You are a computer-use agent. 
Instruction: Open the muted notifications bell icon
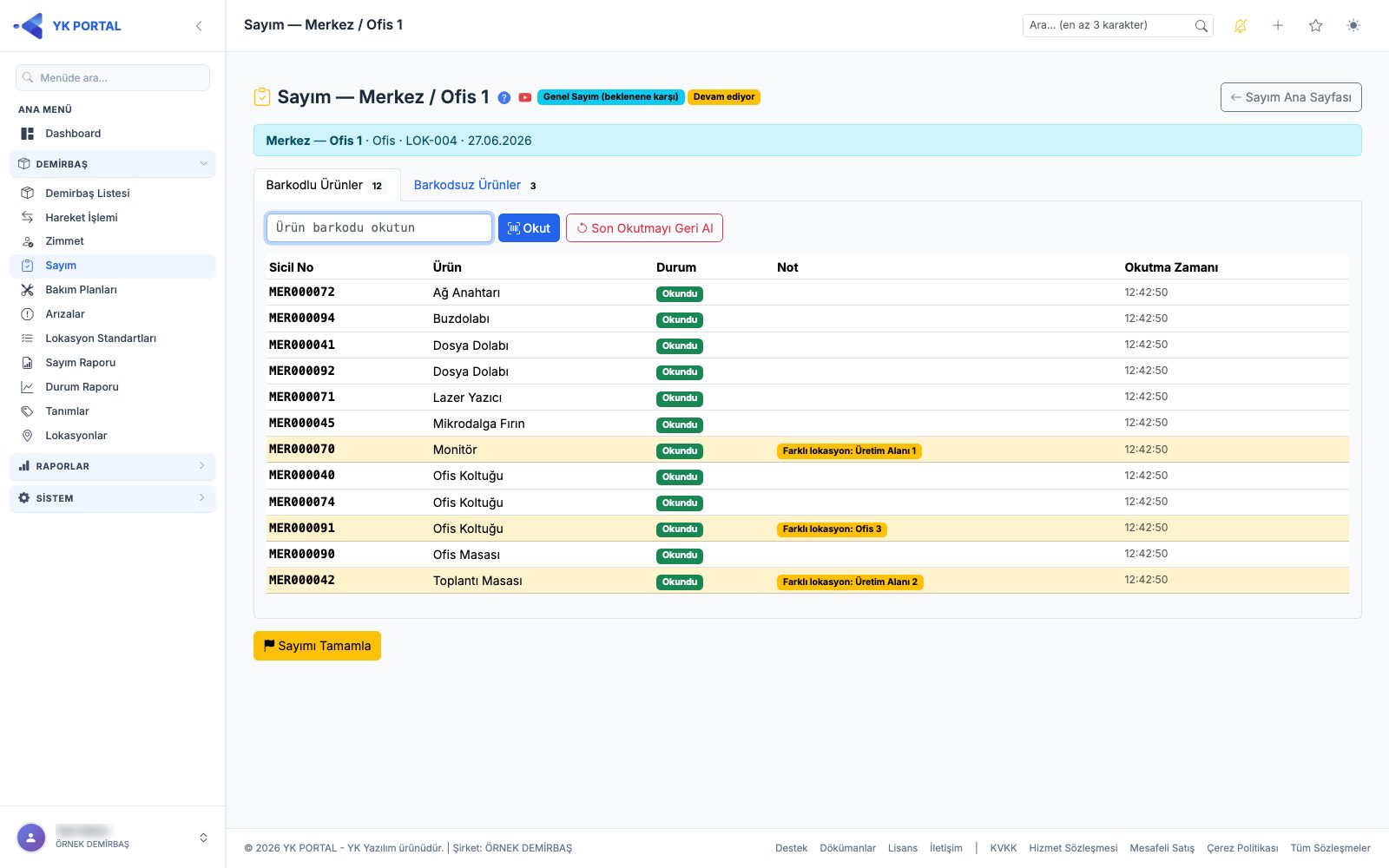click(x=1241, y=26)
